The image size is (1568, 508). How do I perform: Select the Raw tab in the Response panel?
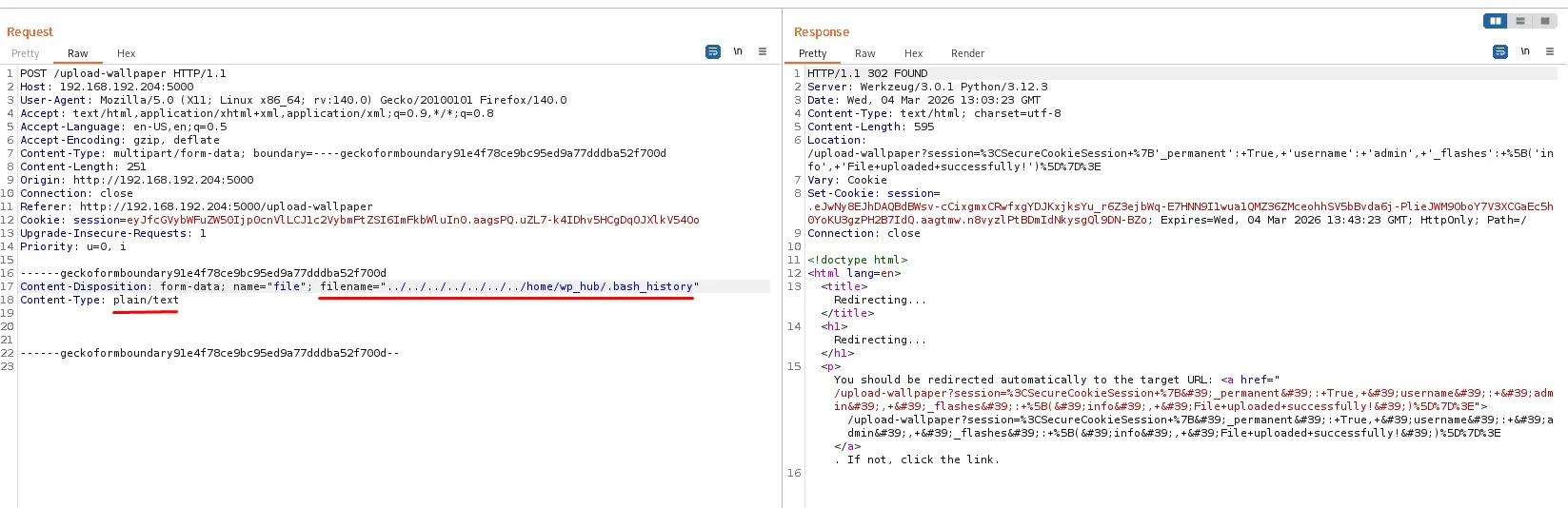click(865, 53)
